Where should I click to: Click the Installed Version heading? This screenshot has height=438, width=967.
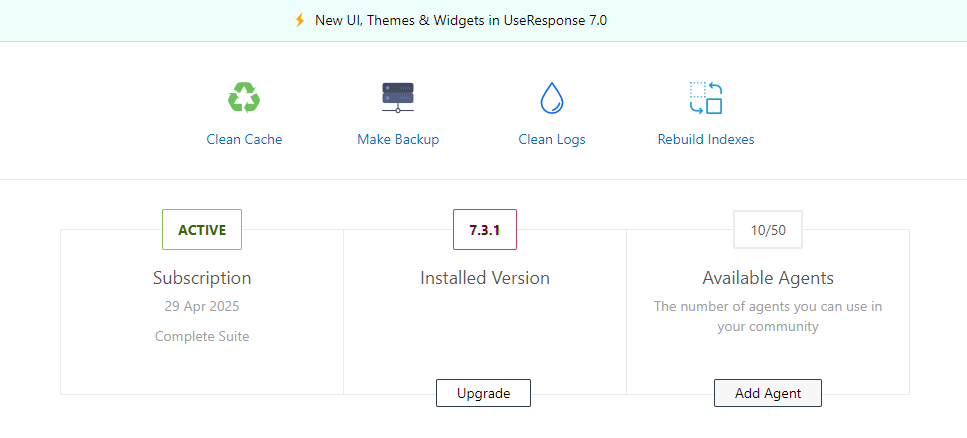[x=485, y=278]
